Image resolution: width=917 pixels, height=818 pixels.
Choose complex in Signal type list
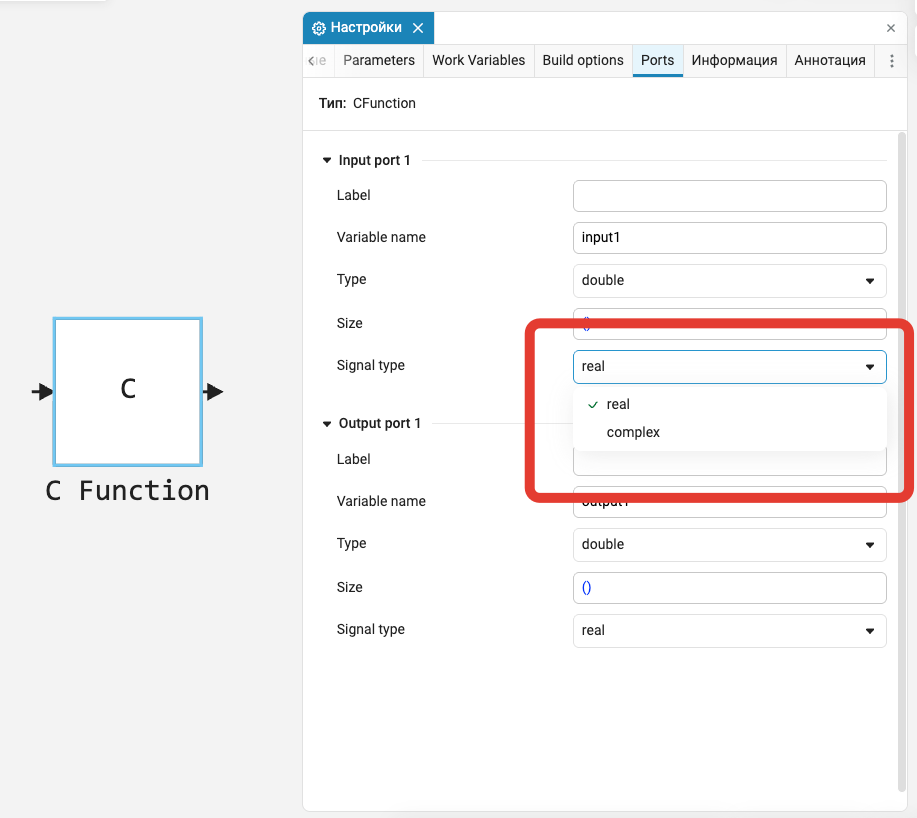click(x=633, y=433)
